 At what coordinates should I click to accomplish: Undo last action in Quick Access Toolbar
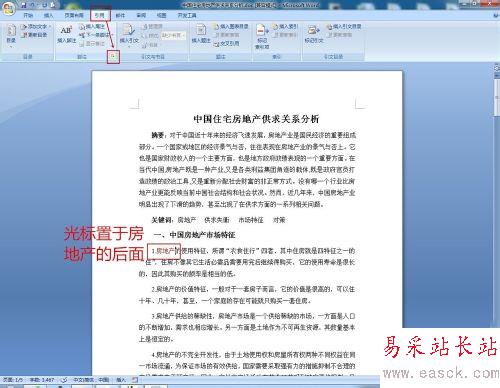tap(33, 5)
